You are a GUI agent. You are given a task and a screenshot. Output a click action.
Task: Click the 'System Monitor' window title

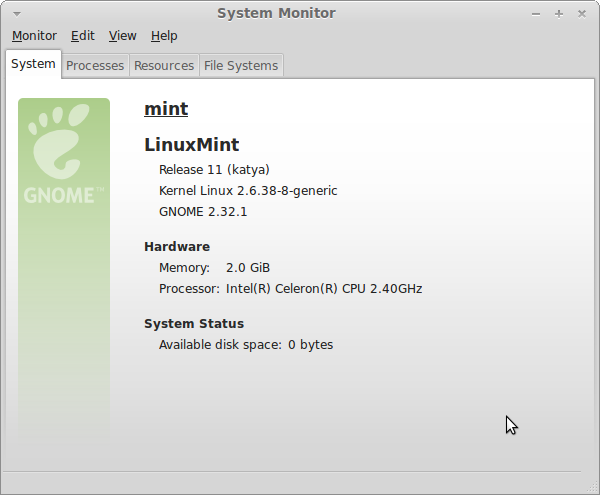(x=276, y=13)
